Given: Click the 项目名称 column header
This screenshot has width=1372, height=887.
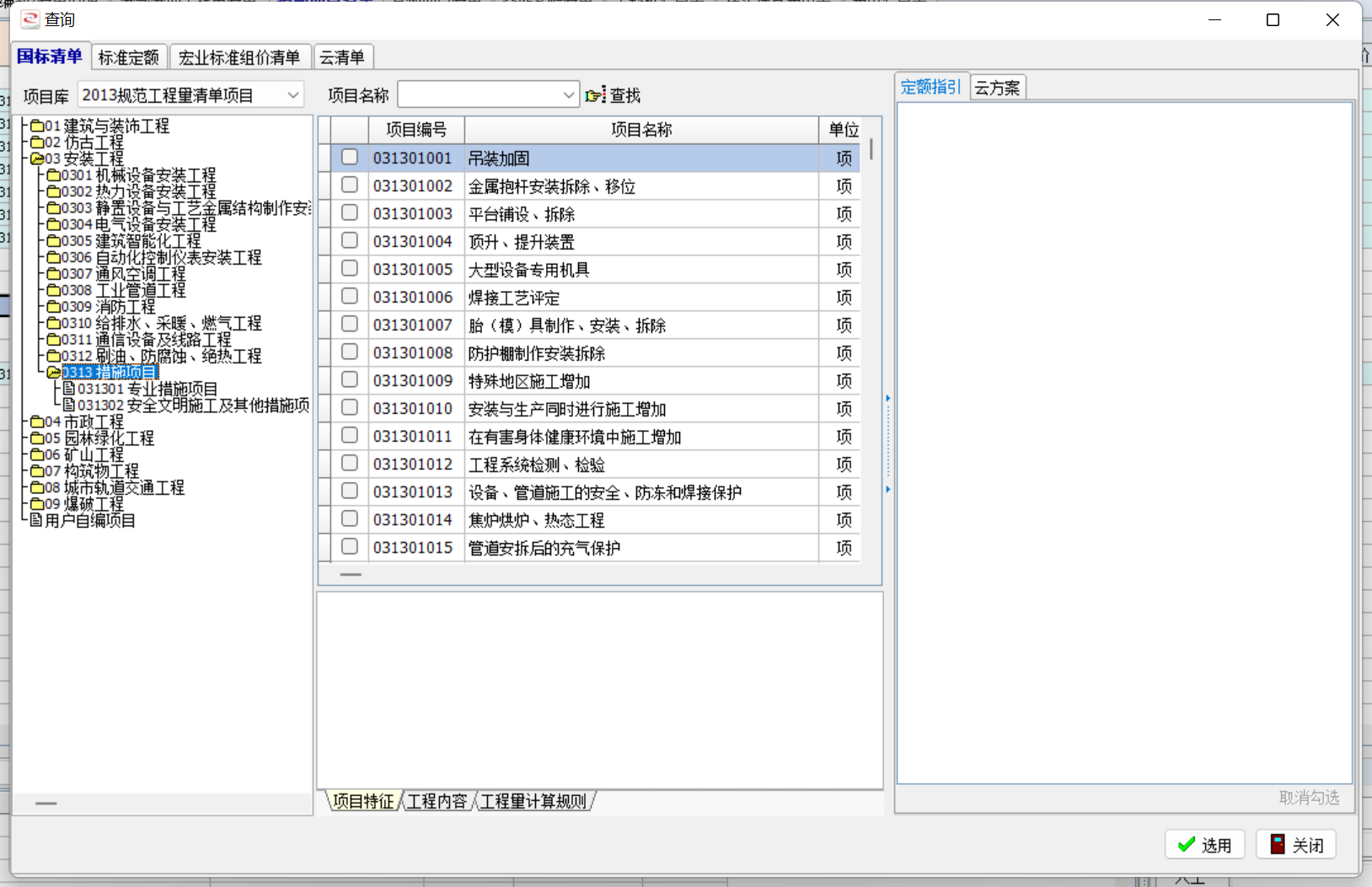Looking at the screenshot, I should 641,130.
